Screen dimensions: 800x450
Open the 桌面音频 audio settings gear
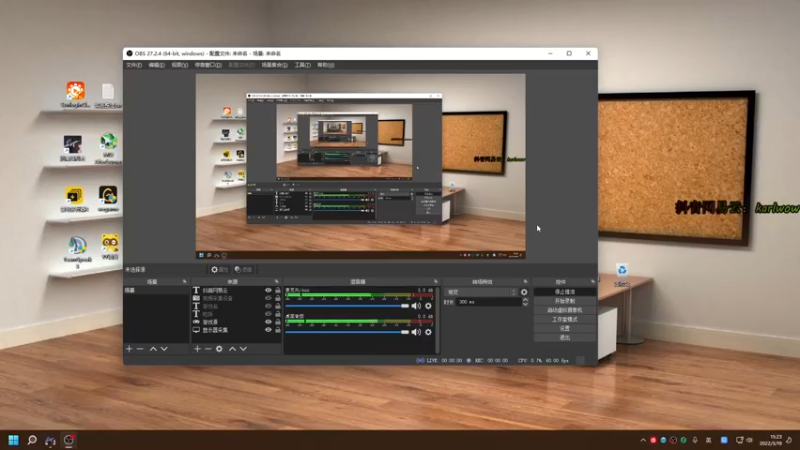point(428,332)
